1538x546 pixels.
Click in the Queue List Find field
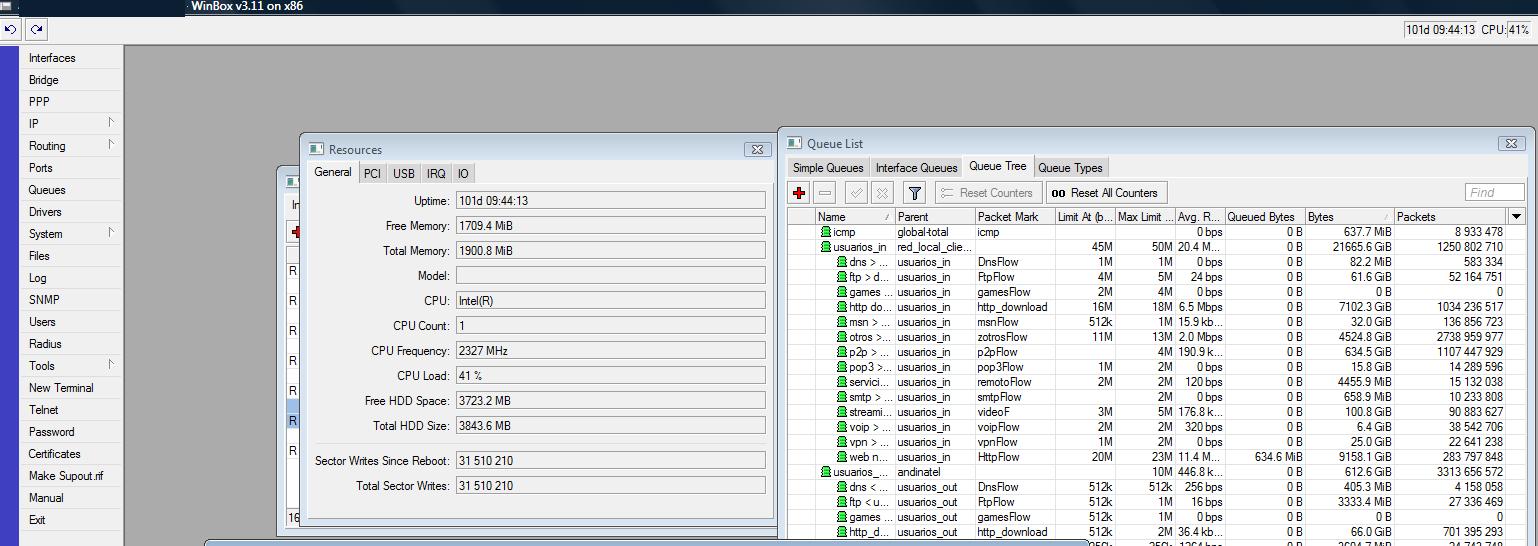click(1494, 192)
